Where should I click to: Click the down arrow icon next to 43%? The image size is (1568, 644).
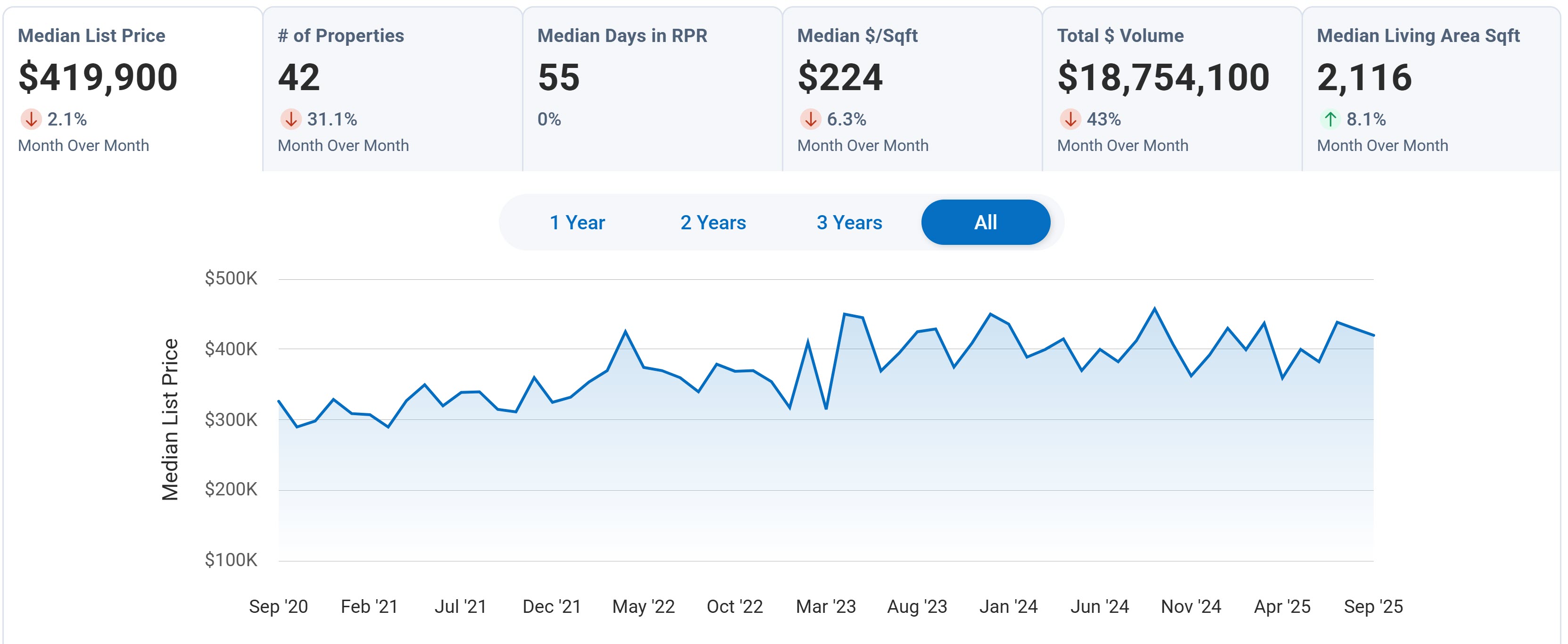click(x=1070, y=119)
